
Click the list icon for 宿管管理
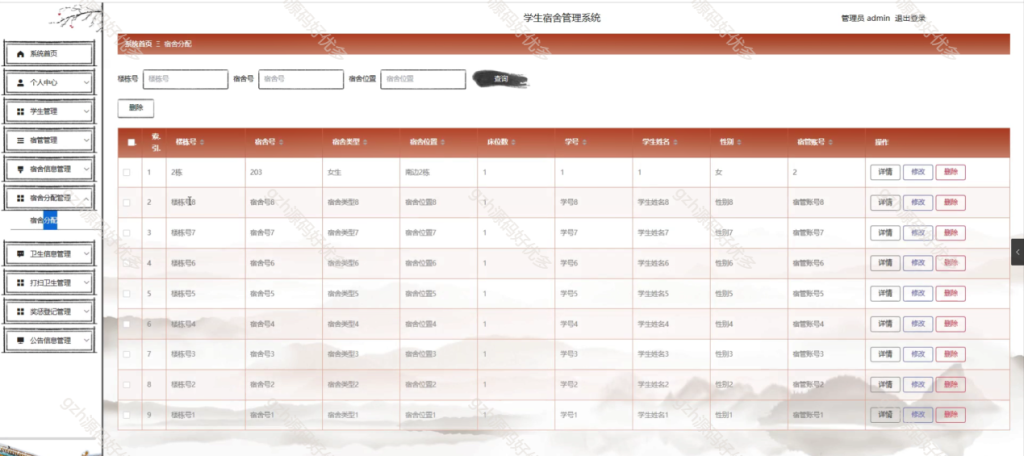[x=20, y=140]
